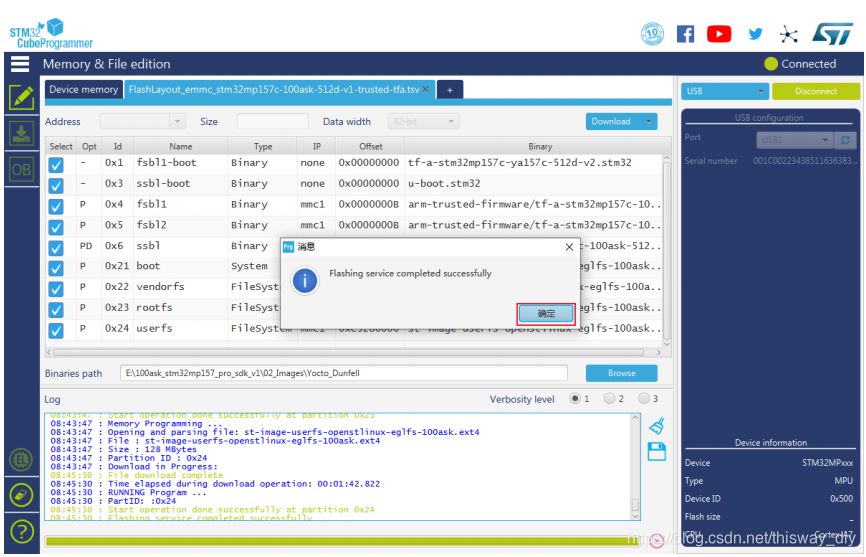Open Erasing & Programming download icon

tap(21, 134)
